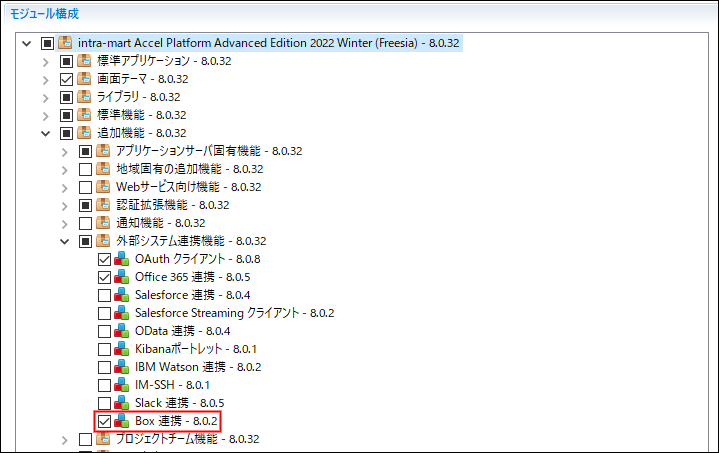The image size is (719, 453).
Task: Click the 画面テーマ package icon
Action: click(x=84, y=78)
